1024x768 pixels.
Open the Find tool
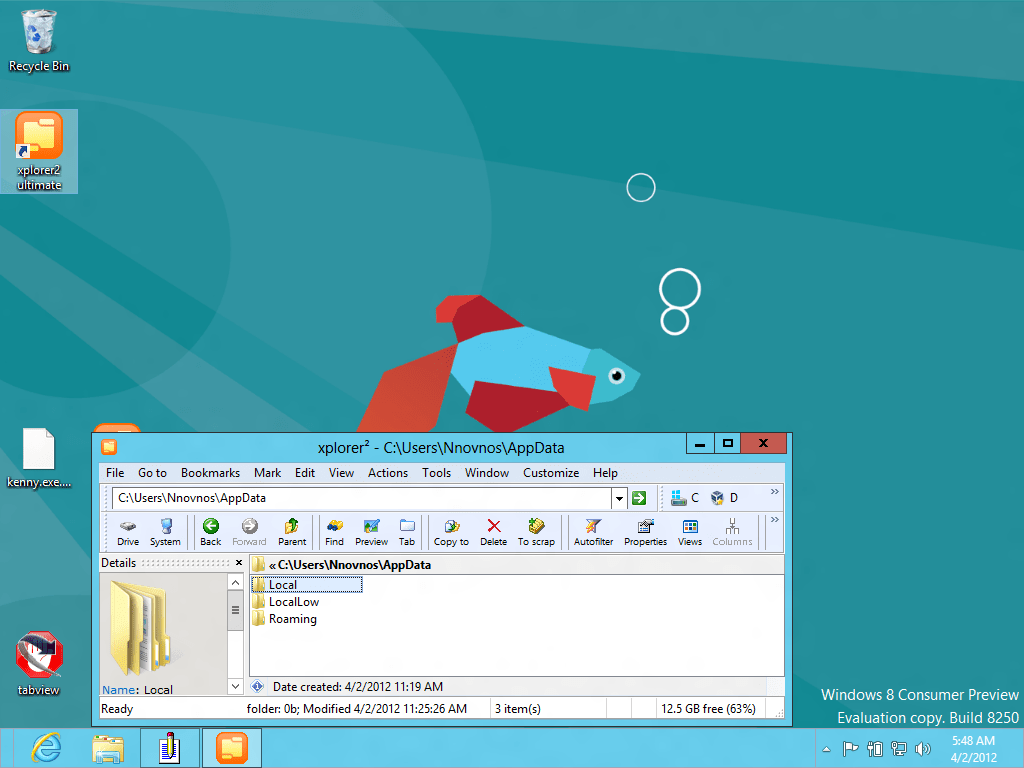click(x=334, y=532)
